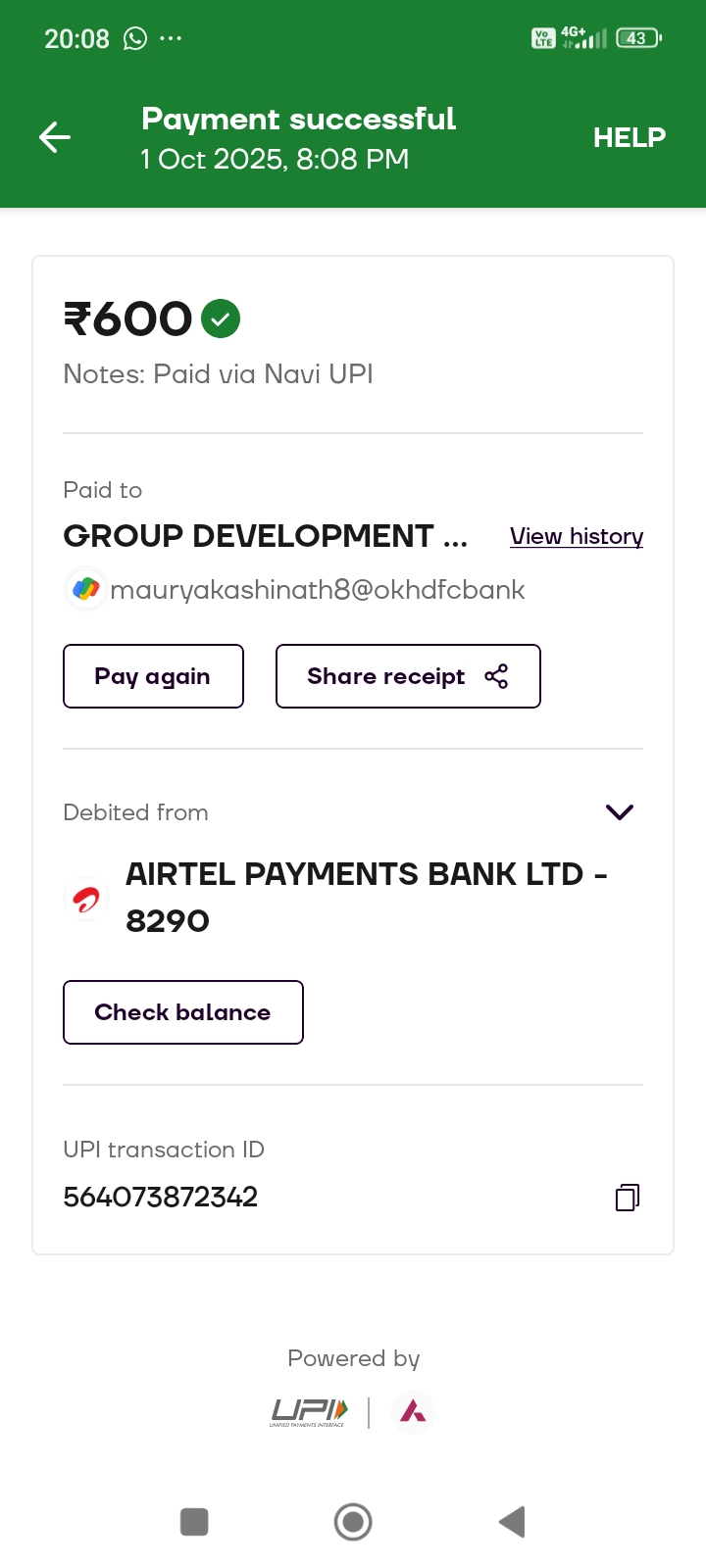The image size is (706, 1568).
Task: Open View history link
Action: coord(577,536)
